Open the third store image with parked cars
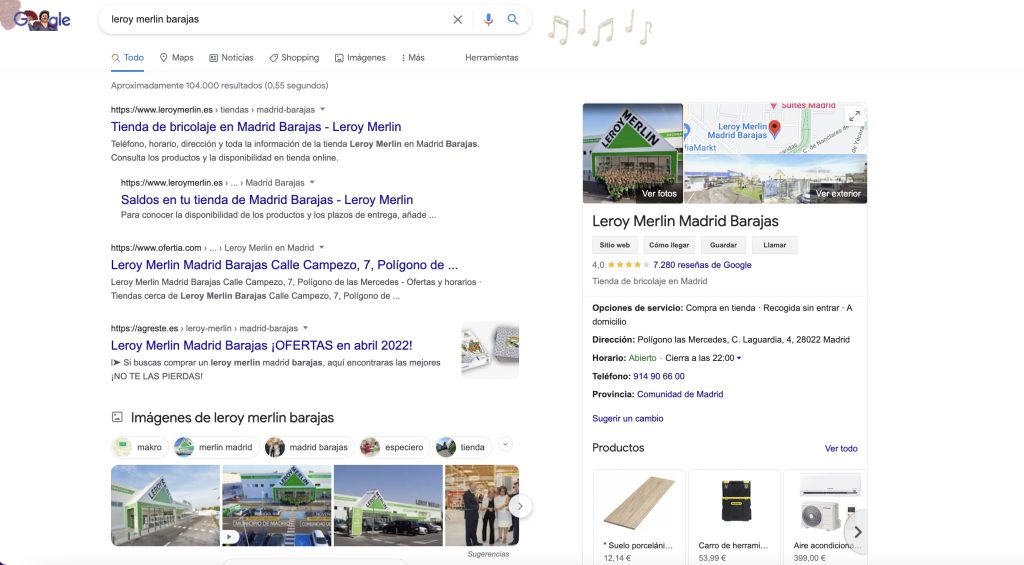Screen dimensions: 1024x565 pyautogui.click(x=388, y=506)
